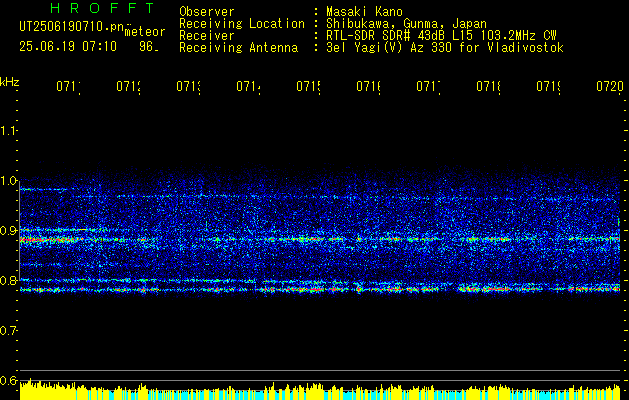Click the 0720 time marker
The height and width of the screenshot is (400, 629).
tap(610, 87)
